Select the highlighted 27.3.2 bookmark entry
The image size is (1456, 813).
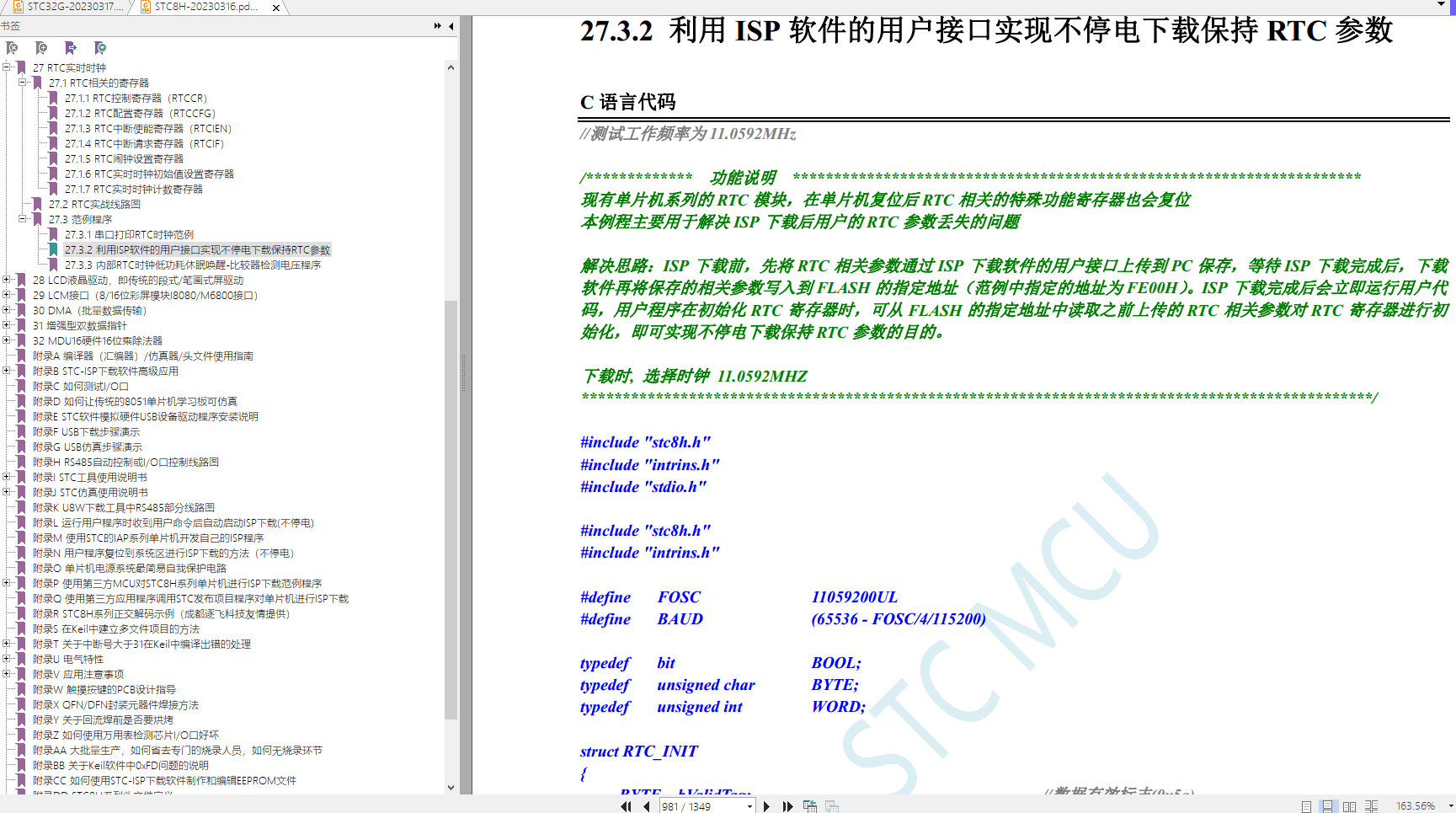pos(197,249)
